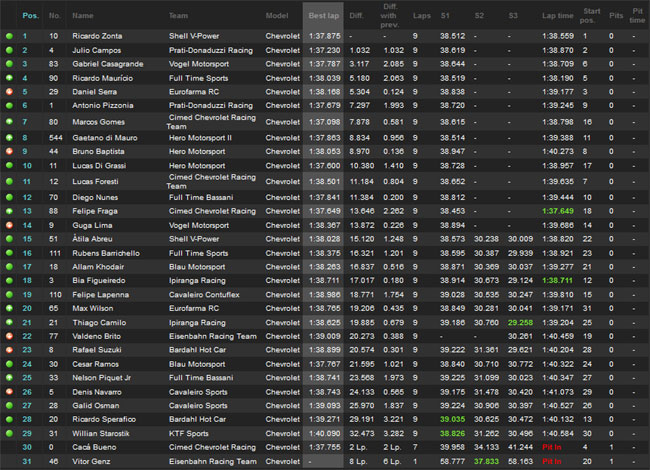
Task: Sort by the Diff. column header
Action: coord(356,16)
